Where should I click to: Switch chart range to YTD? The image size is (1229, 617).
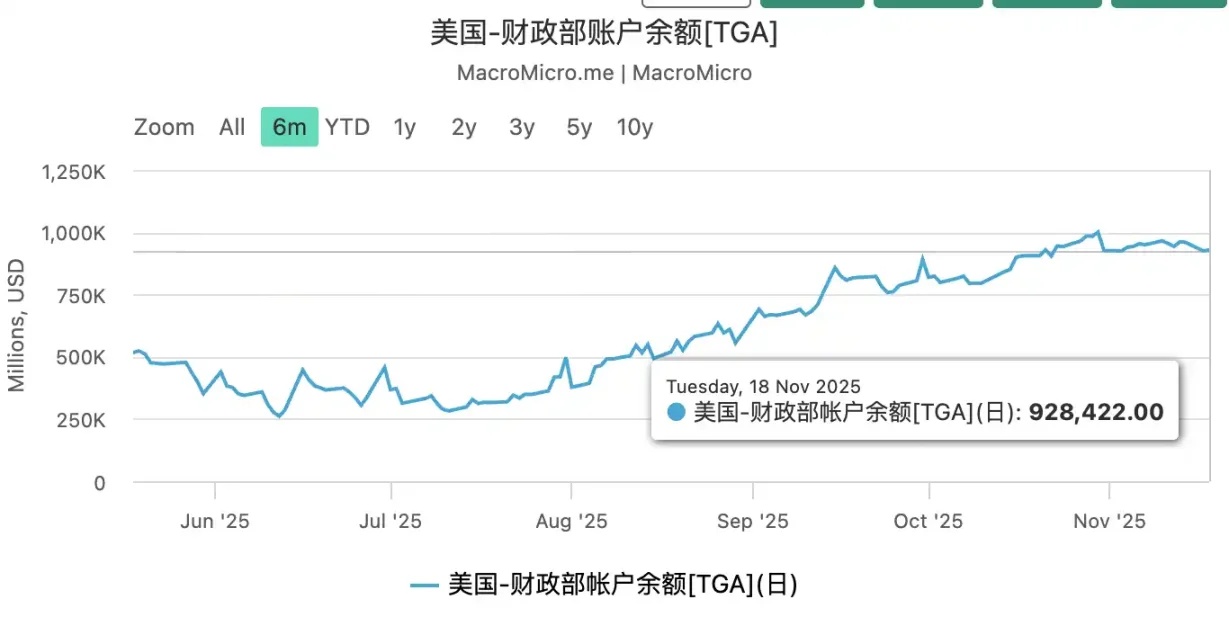point(347,127)
